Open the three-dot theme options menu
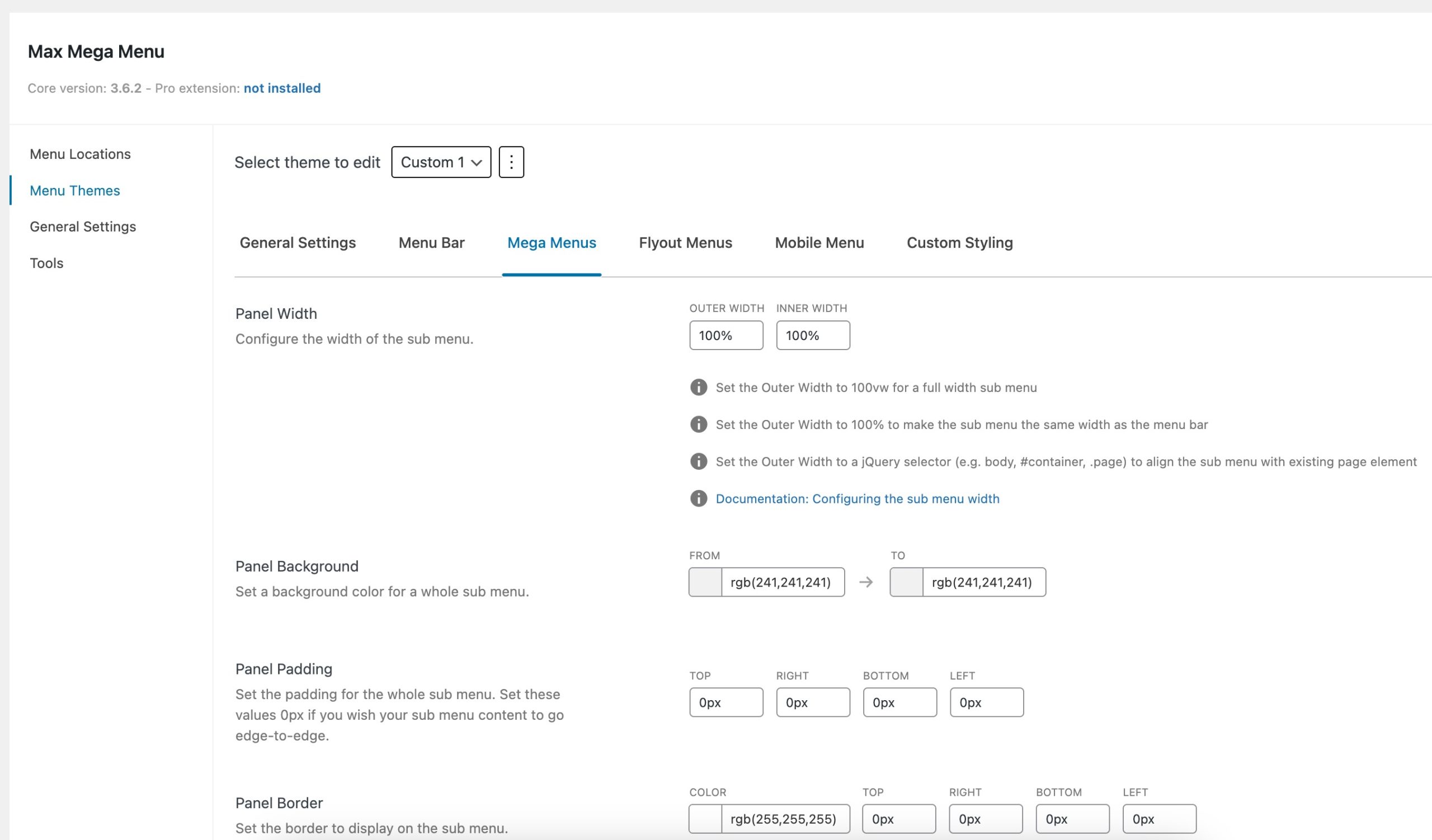1432x840 pixels. pyautogui.click(x=511, y=162)
